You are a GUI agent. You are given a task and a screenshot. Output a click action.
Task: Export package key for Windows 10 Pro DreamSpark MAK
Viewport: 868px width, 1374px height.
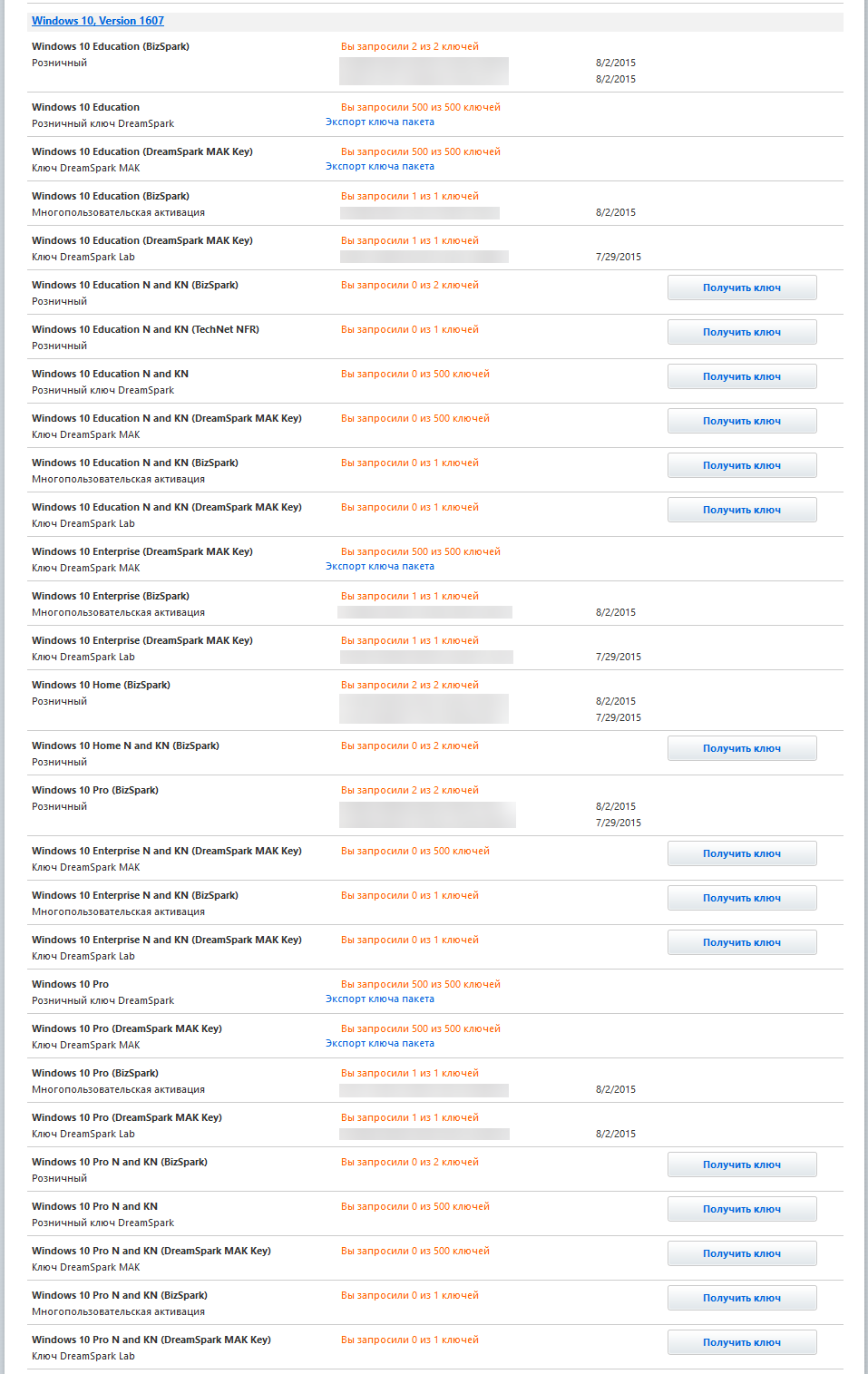pyautogui.click(x=380, y=1044)
